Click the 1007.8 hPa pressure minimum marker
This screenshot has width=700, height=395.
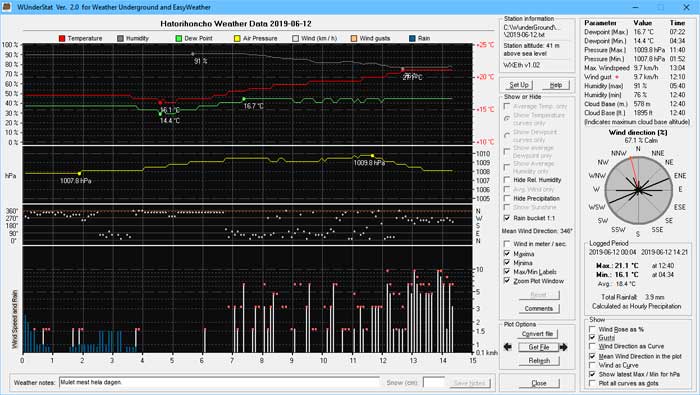79,173
